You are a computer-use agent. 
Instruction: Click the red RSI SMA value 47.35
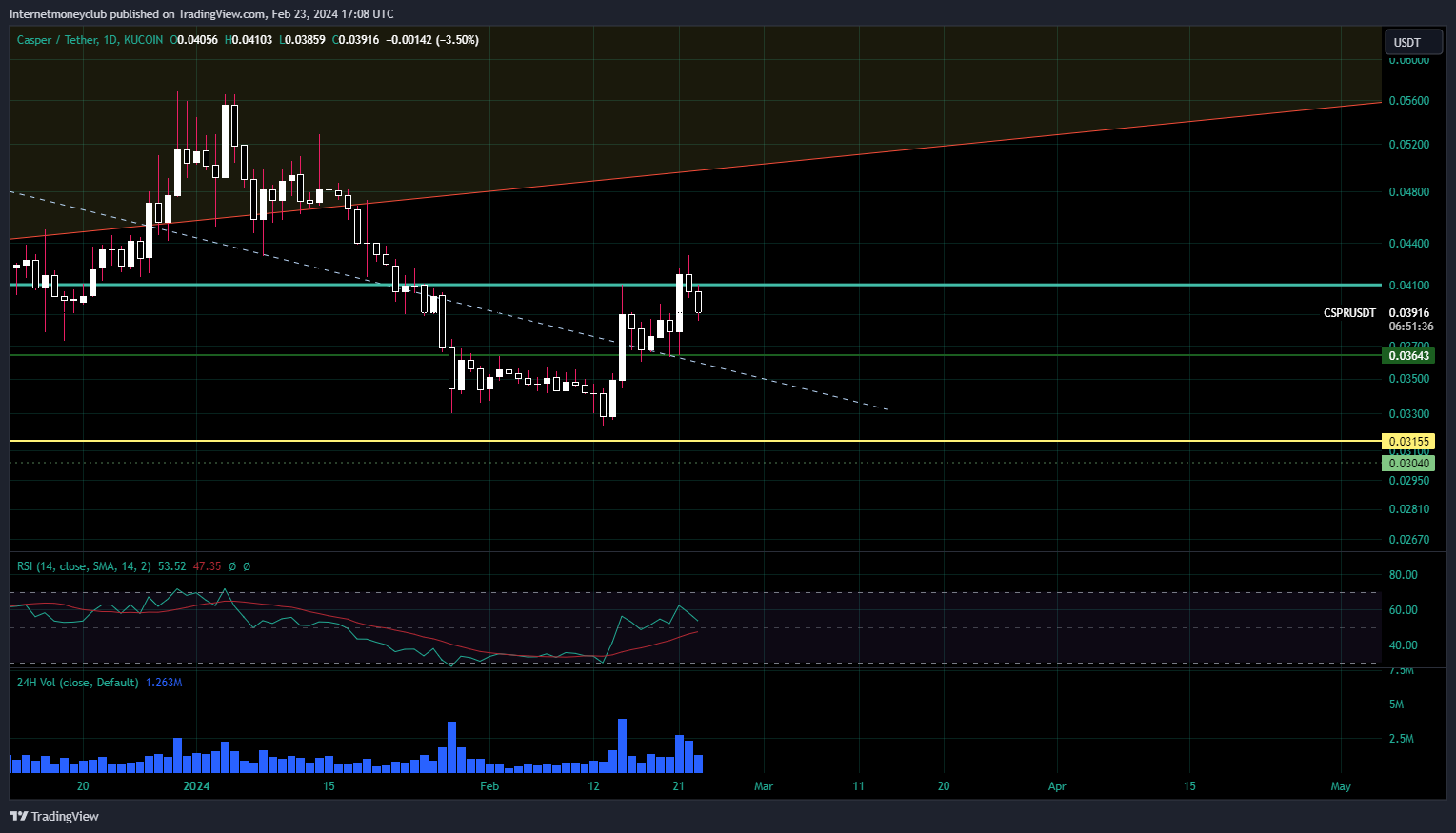207,566
